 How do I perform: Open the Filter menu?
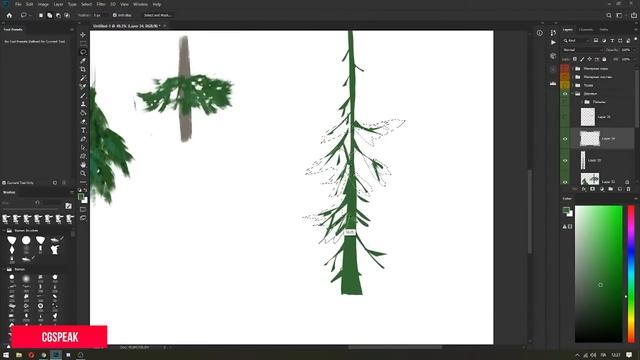coord(101,4)
